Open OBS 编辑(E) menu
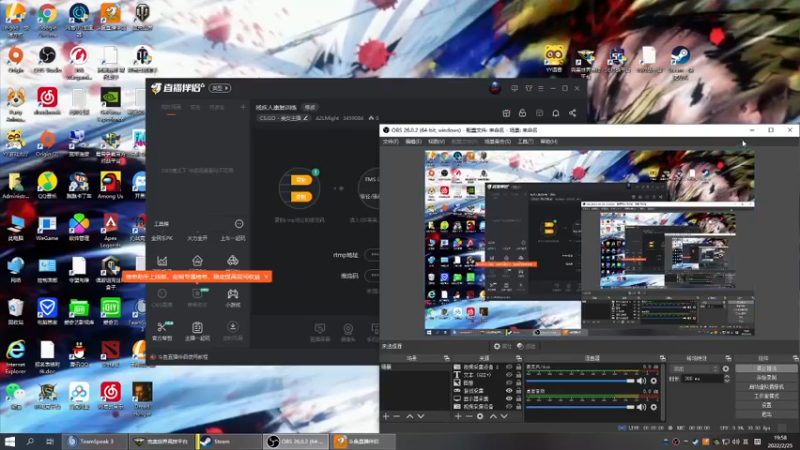Image resolution: width=800 pixels, height=450 pixels. [x=413, y=141]
